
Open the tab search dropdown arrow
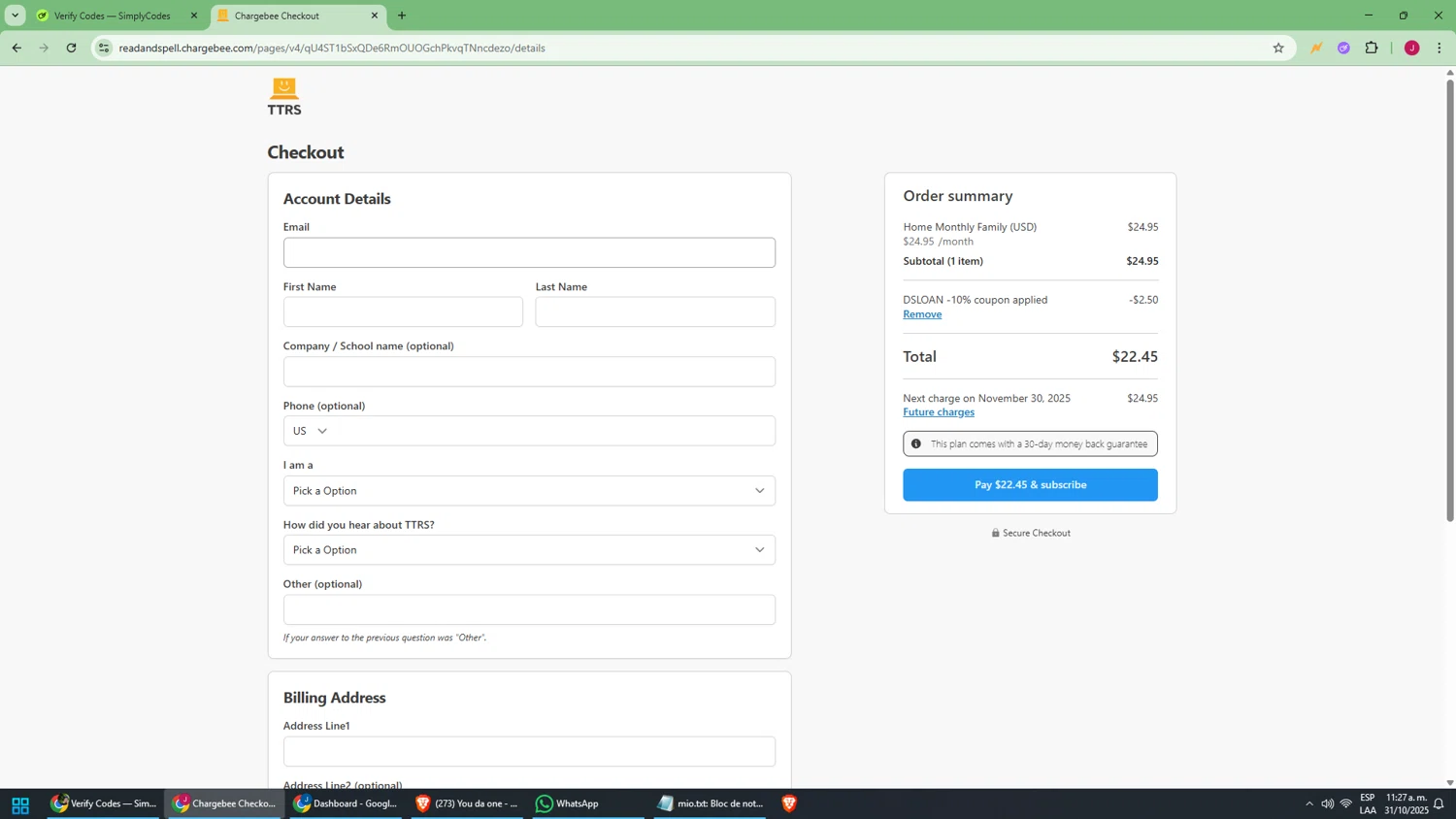[x=15, y=16]
